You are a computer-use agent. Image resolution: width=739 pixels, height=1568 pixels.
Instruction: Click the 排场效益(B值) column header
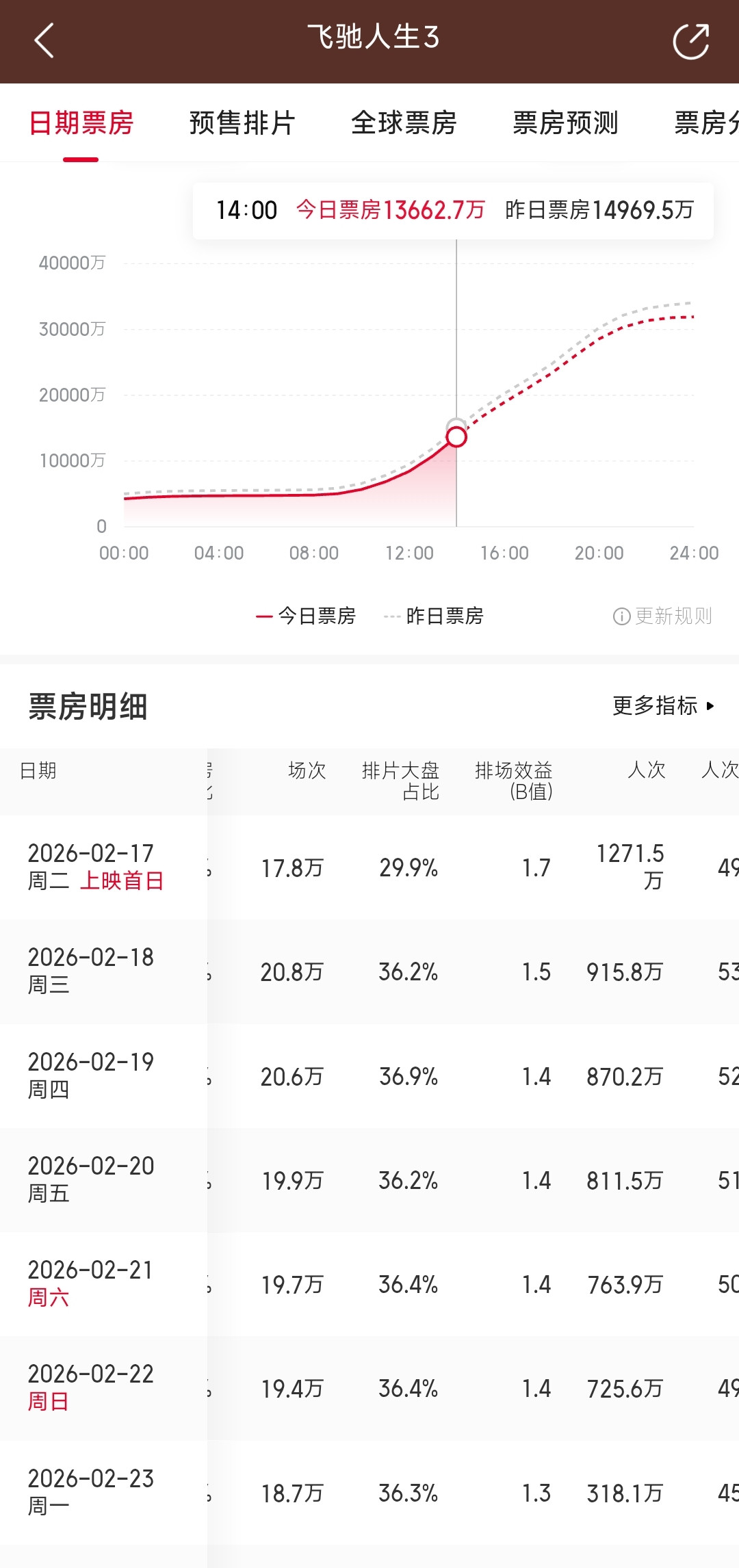coord(514,781)
